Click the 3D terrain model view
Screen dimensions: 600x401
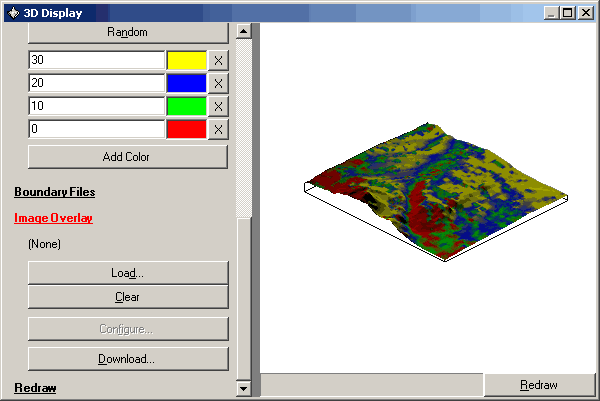[435, 191]
